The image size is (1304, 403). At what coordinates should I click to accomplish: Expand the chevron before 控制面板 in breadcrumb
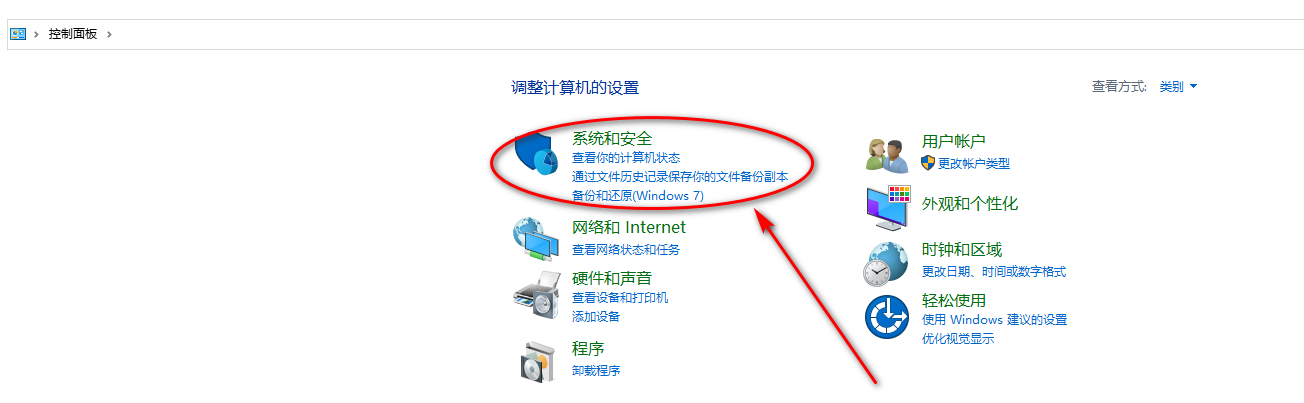point(37,34)
